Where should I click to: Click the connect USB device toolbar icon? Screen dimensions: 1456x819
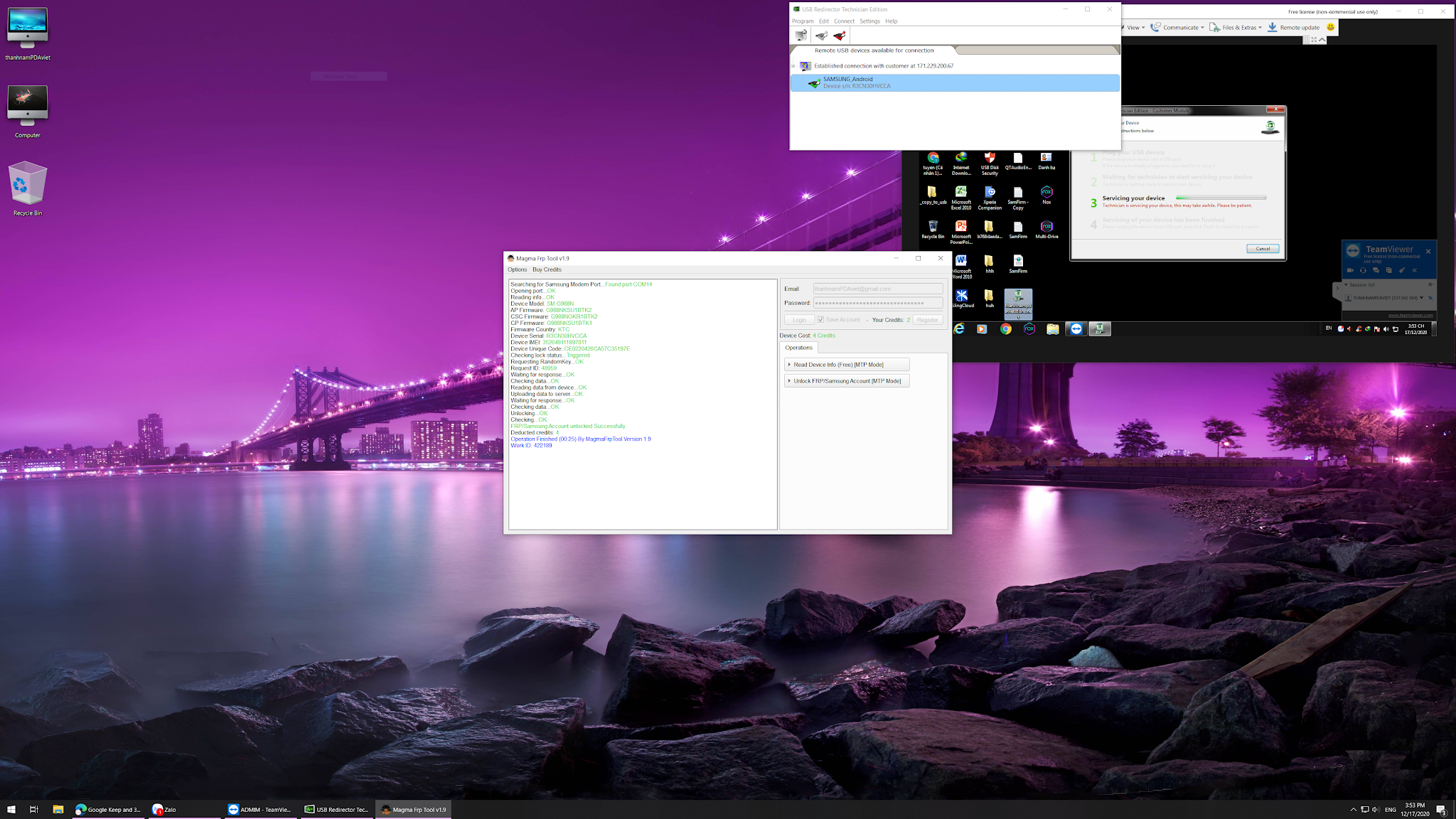coord(821,36)
